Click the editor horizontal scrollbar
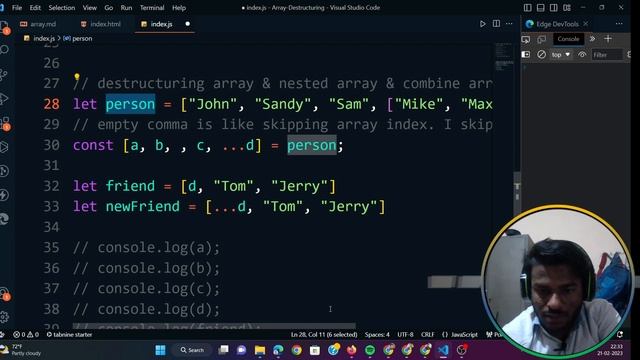Image resolution: width=640 pixels, height=360 pixels. 214,326
